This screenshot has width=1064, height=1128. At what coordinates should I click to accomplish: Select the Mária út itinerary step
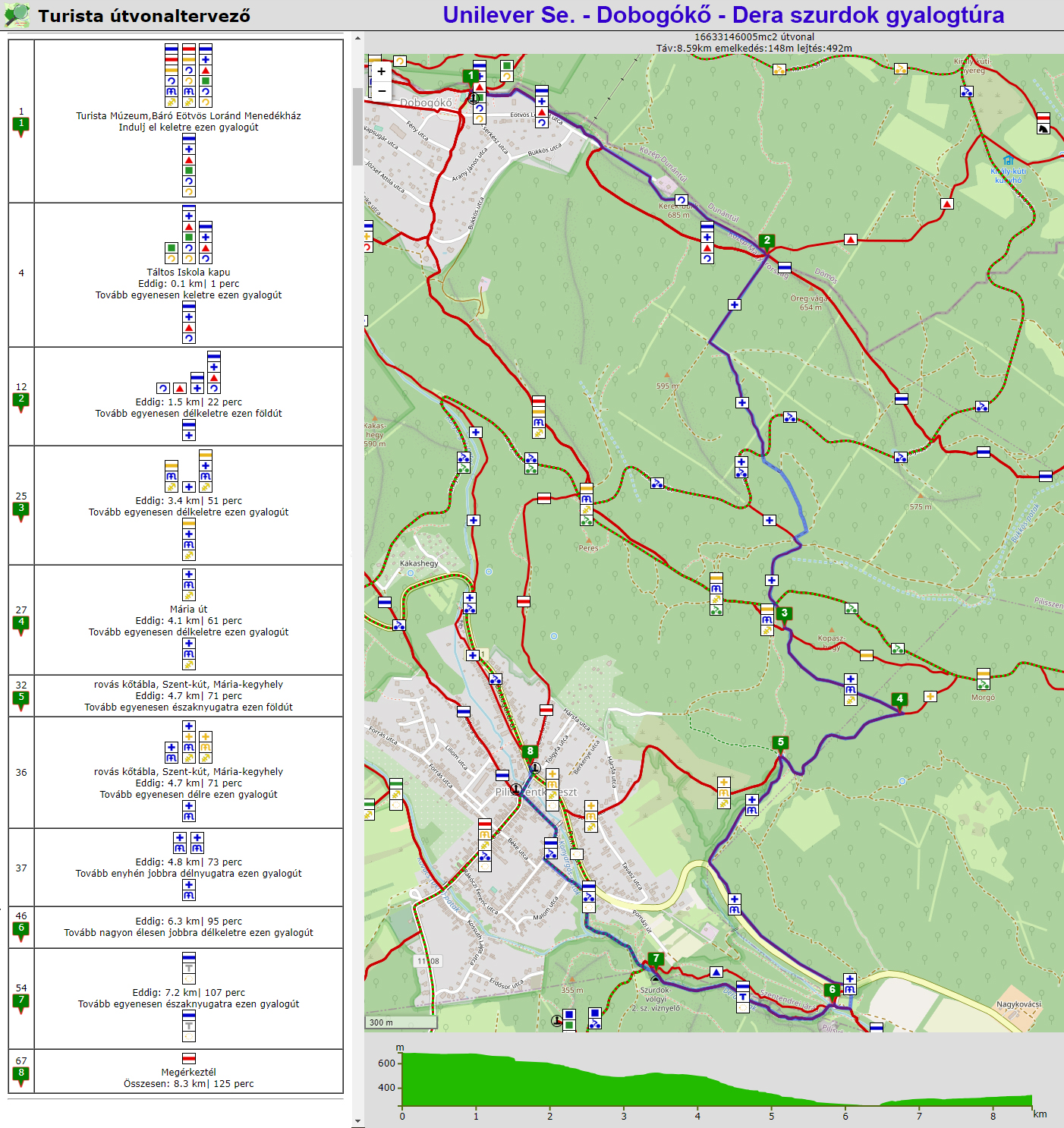188,609
